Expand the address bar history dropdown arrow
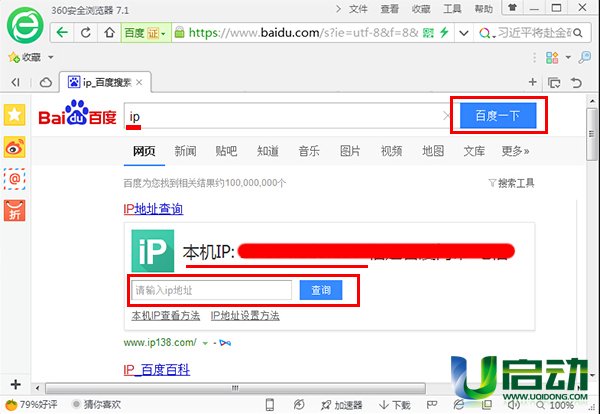This screenshot has width=600, height=414. click(464, 33)
